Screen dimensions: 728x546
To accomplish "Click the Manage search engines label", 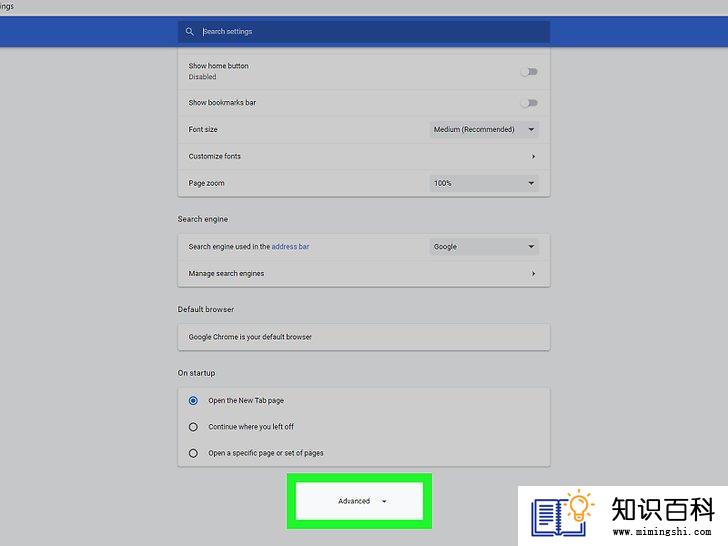I will [226, 273].
